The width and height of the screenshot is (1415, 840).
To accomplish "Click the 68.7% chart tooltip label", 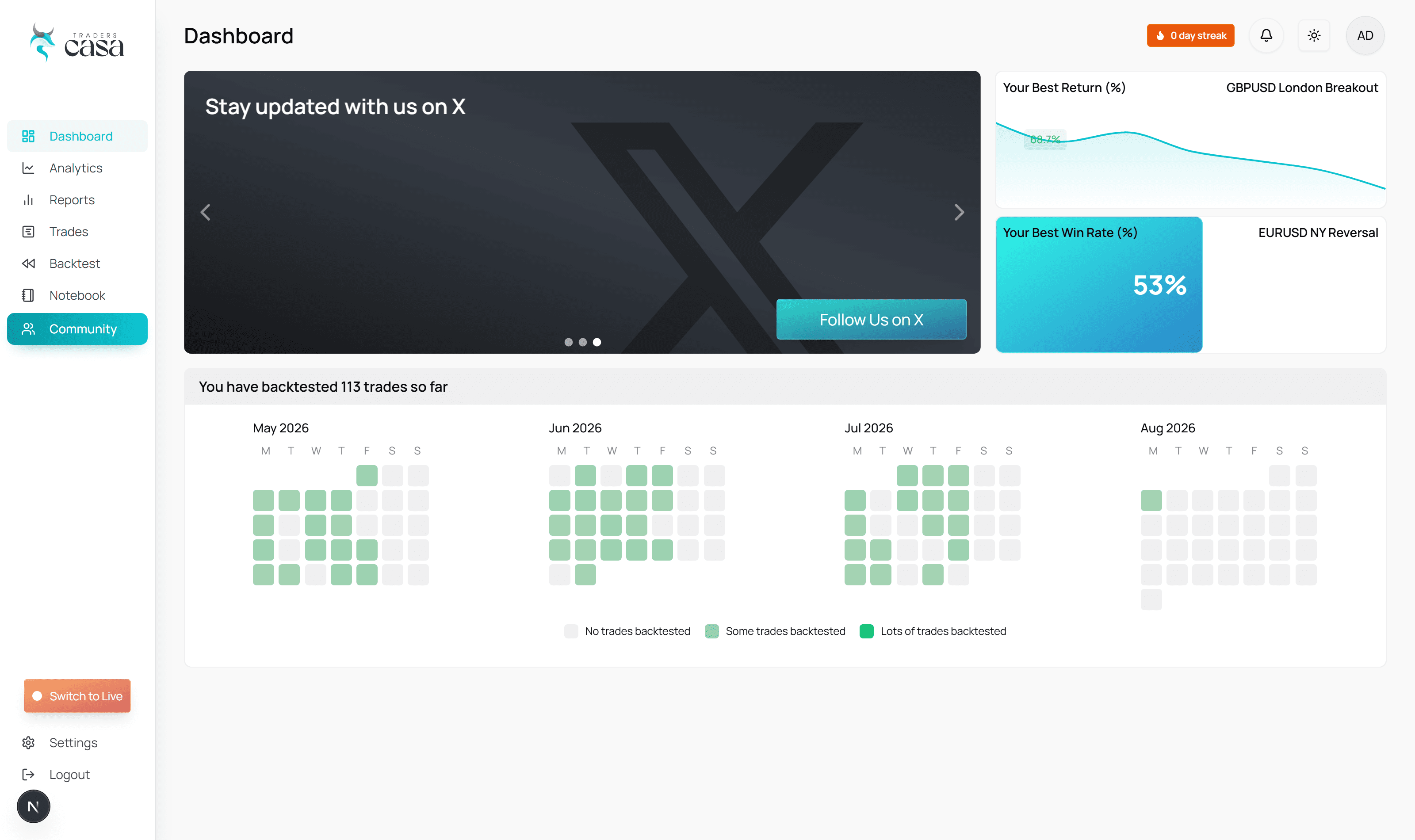I will [1045, 139].
